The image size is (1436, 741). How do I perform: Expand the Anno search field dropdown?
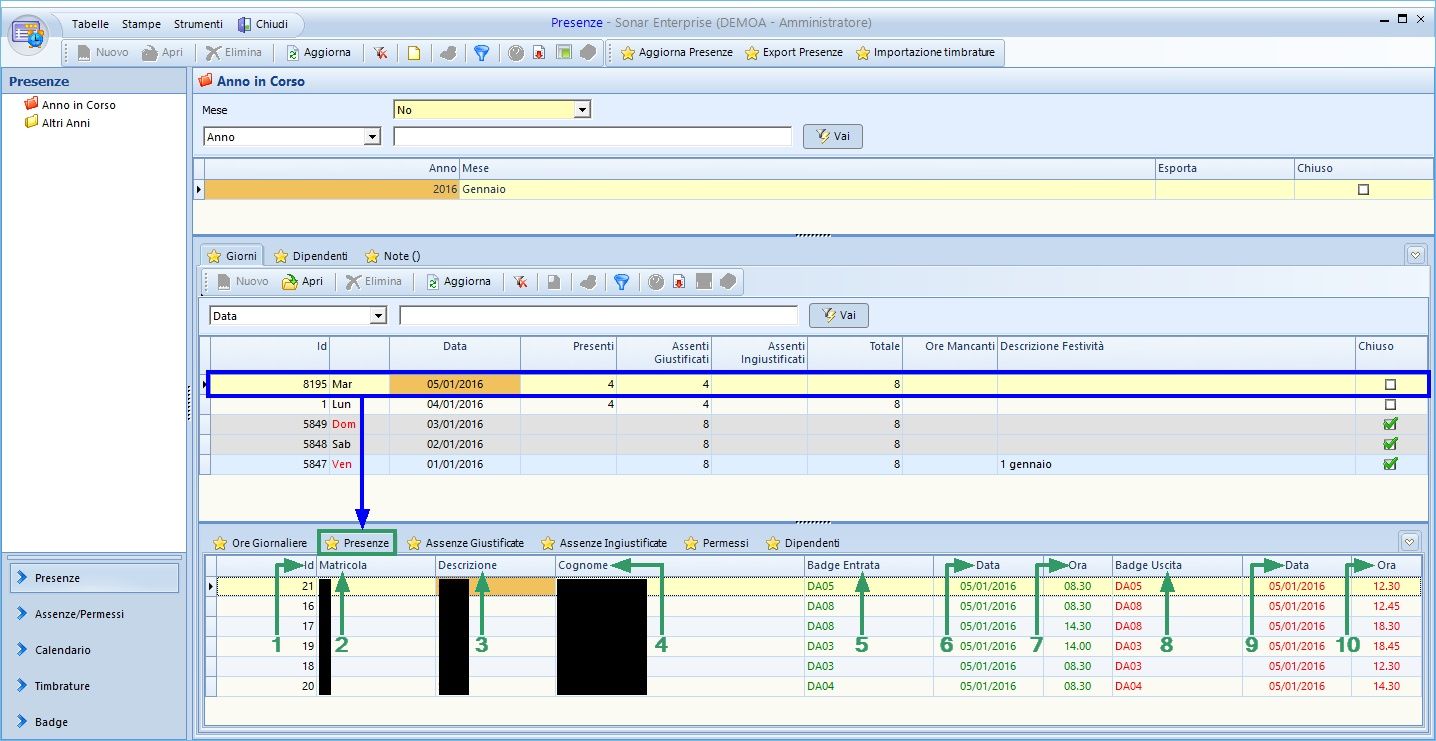[x=373, y=137]
